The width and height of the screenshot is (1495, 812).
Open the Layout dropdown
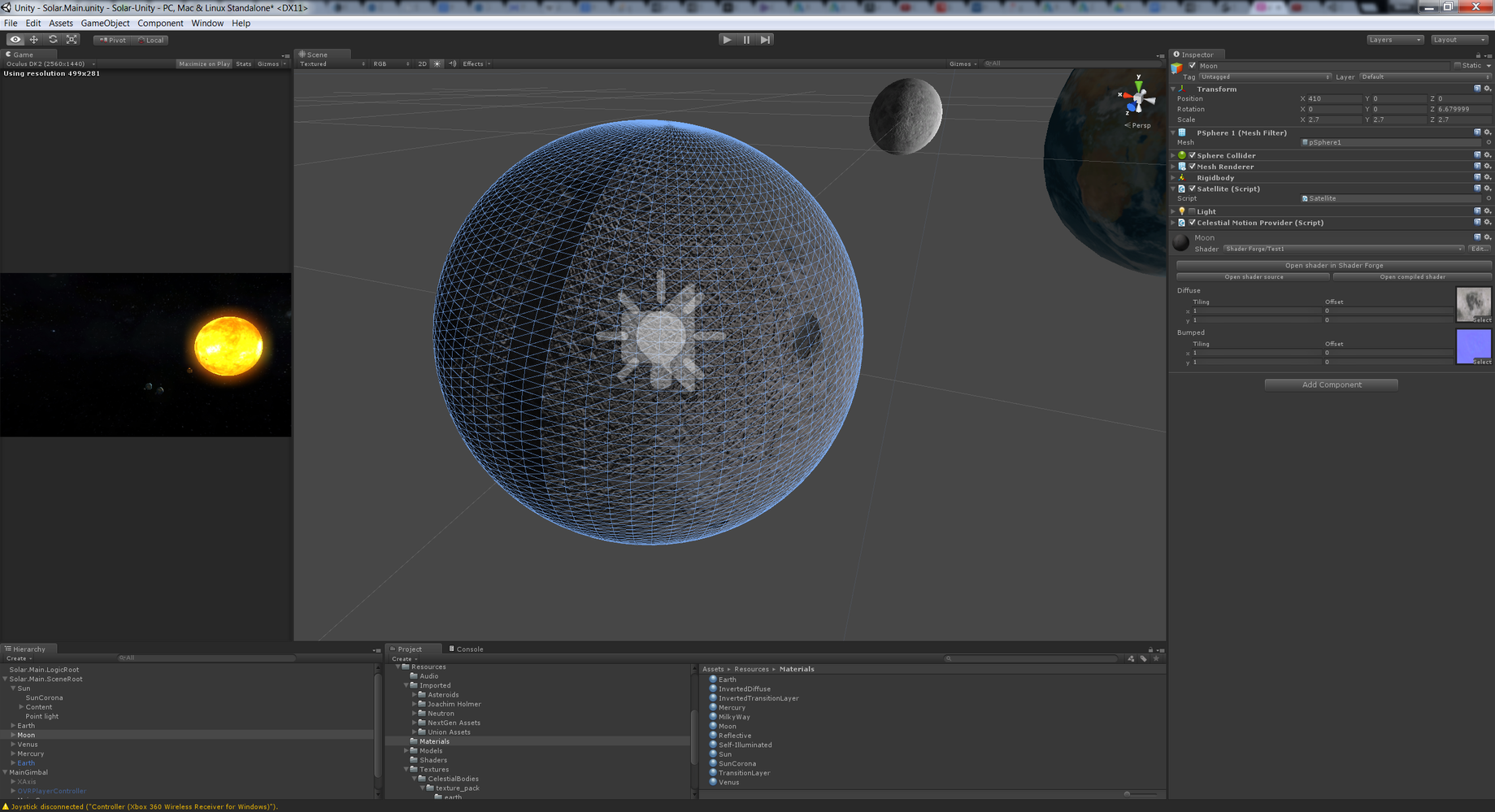pyautogui.click(x=1459, y=40)
